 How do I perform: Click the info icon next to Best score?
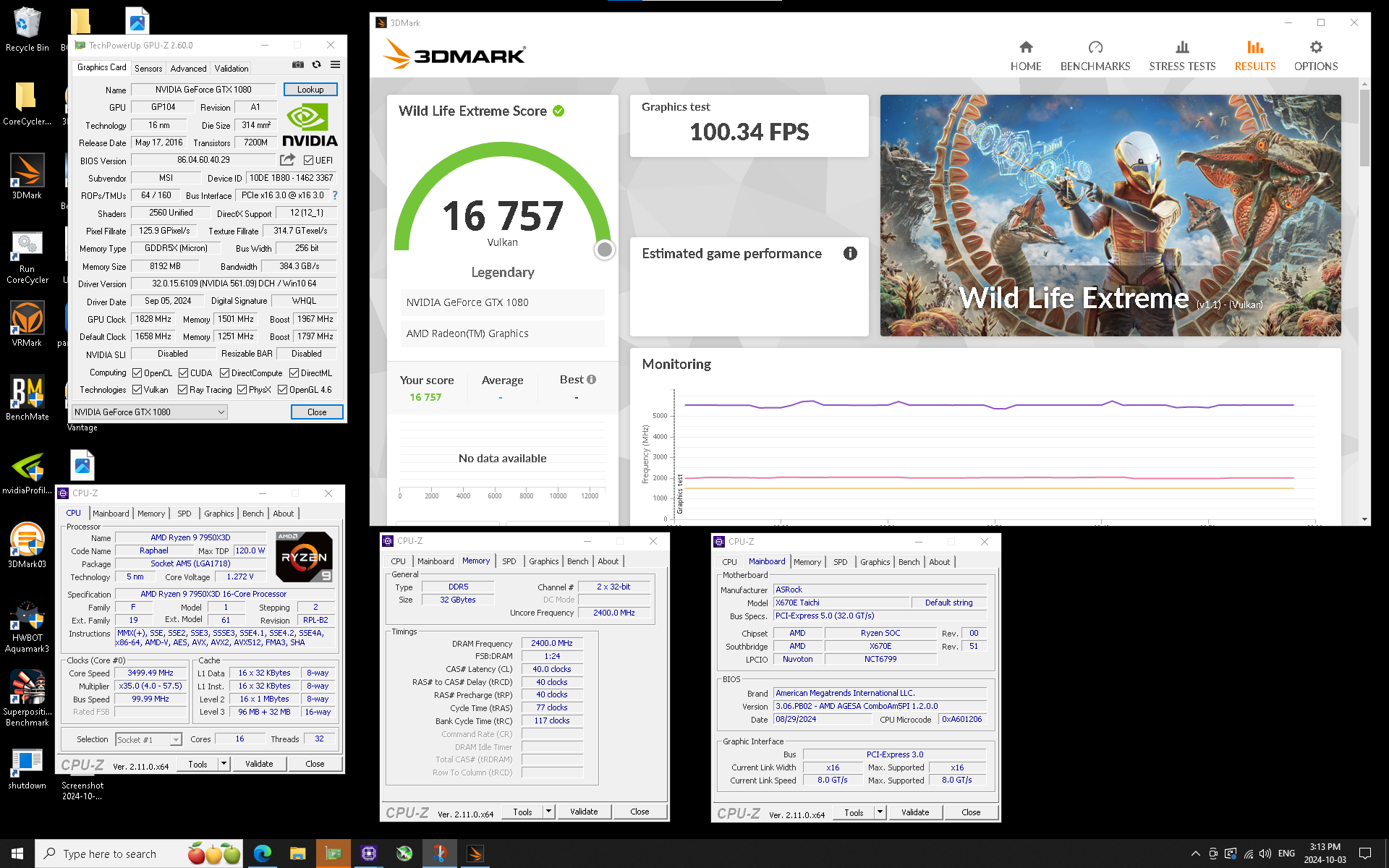591,379
